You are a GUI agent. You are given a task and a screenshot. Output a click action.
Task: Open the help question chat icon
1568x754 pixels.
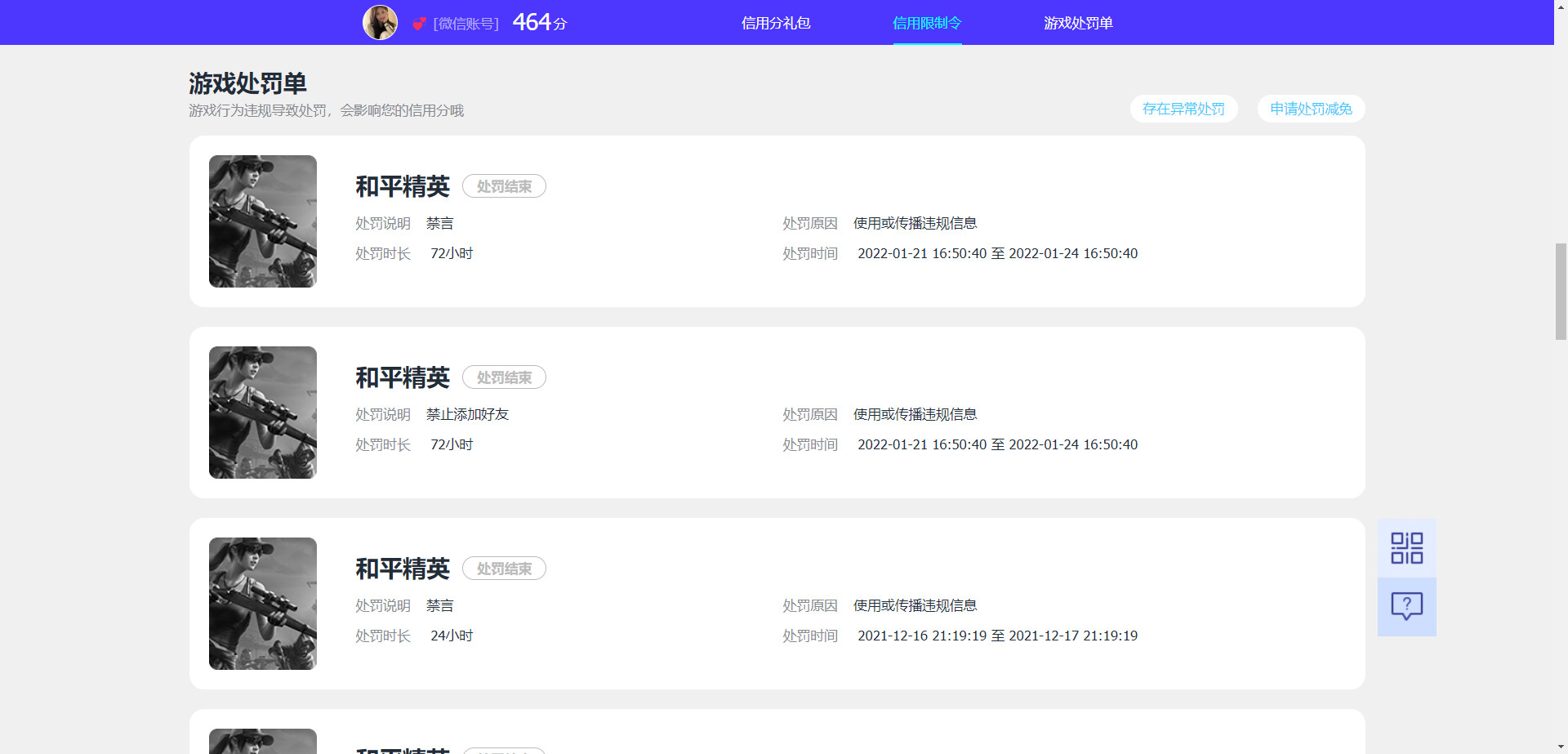[1406, 607]
